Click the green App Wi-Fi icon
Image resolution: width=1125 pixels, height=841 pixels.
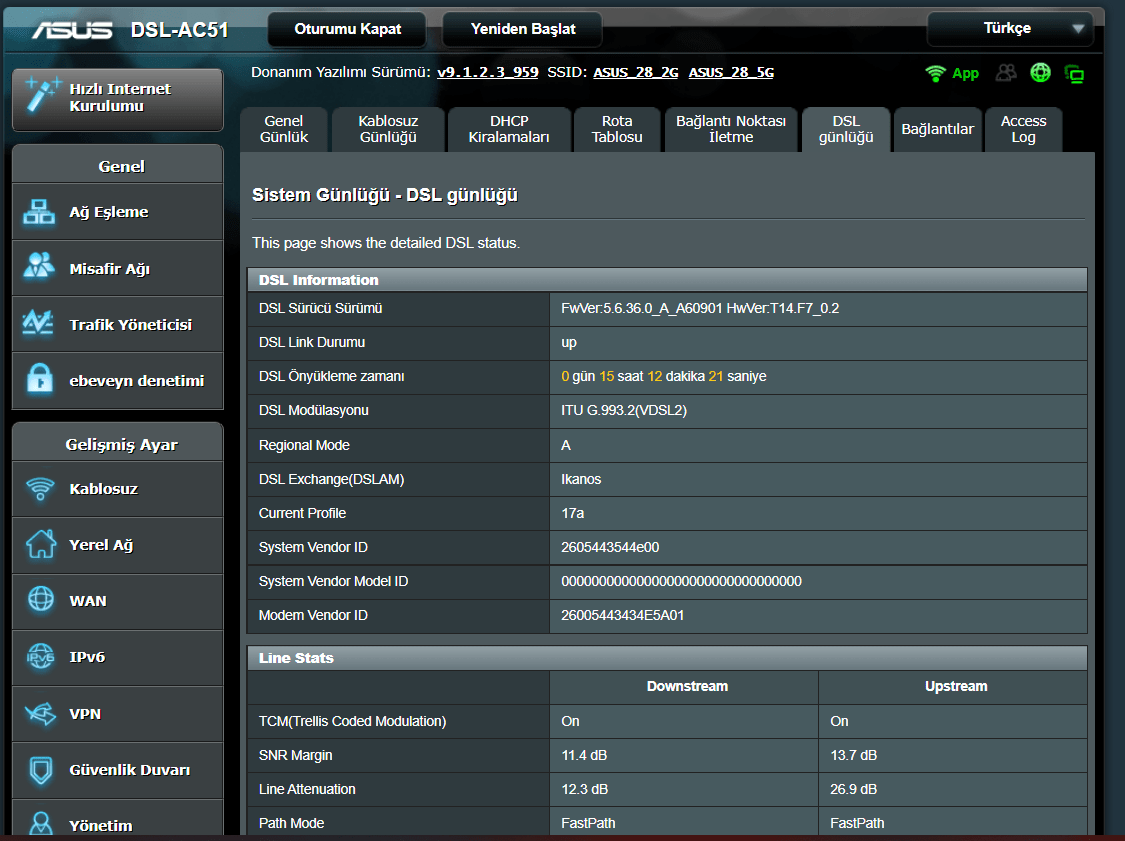tap(936, 73)
